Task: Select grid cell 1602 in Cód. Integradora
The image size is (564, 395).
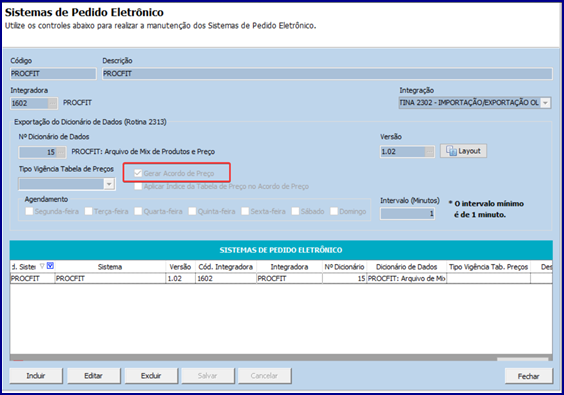Action: pyautogui.click(x=226, y=278)
